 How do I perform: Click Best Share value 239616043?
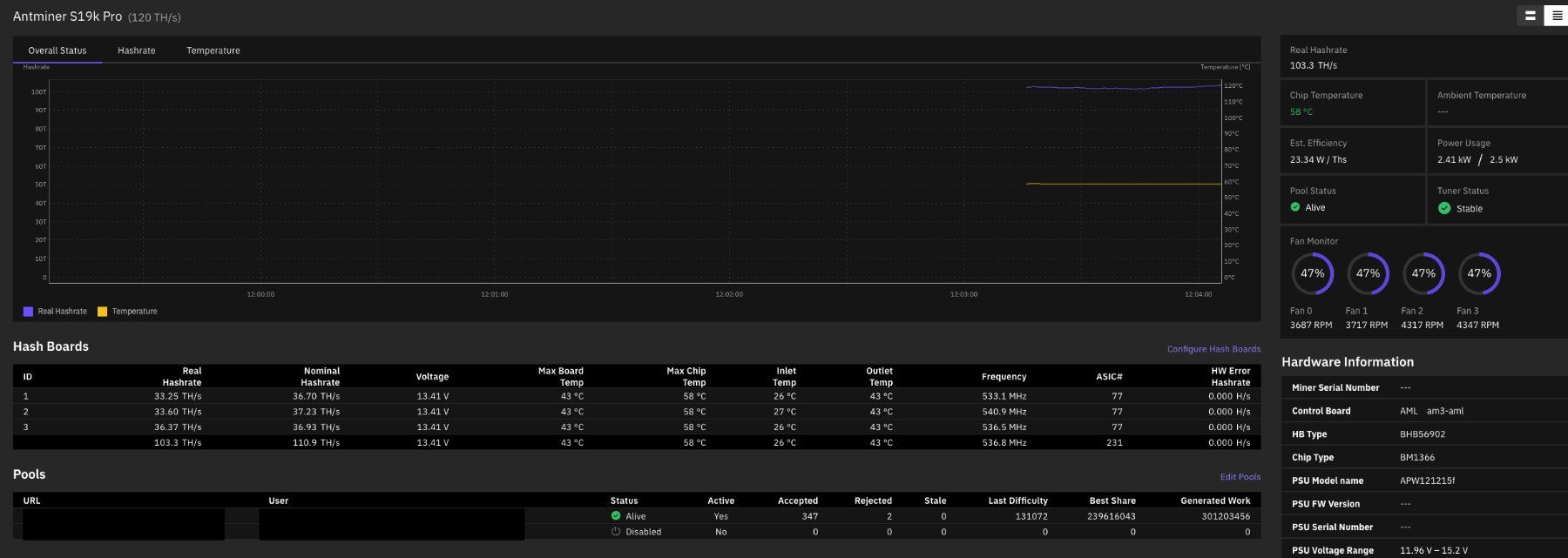point(1112,516)
